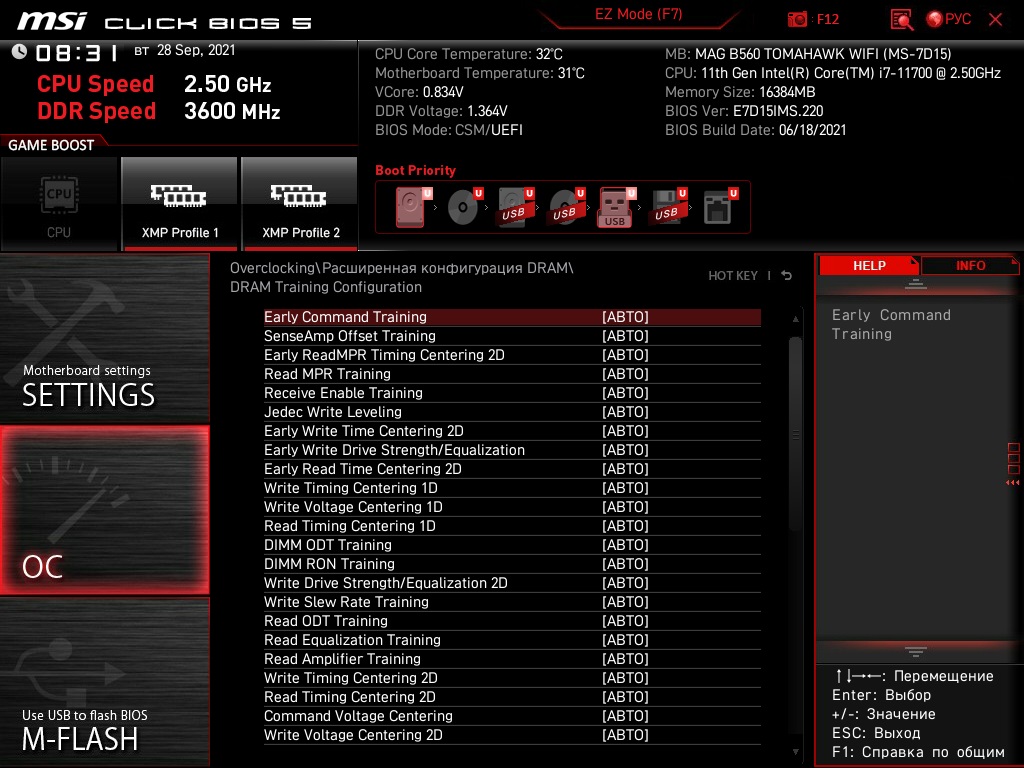Select the Write Slew Rate Training row
The width and height of the screenshot is (1024, 768).
point(512,601)
